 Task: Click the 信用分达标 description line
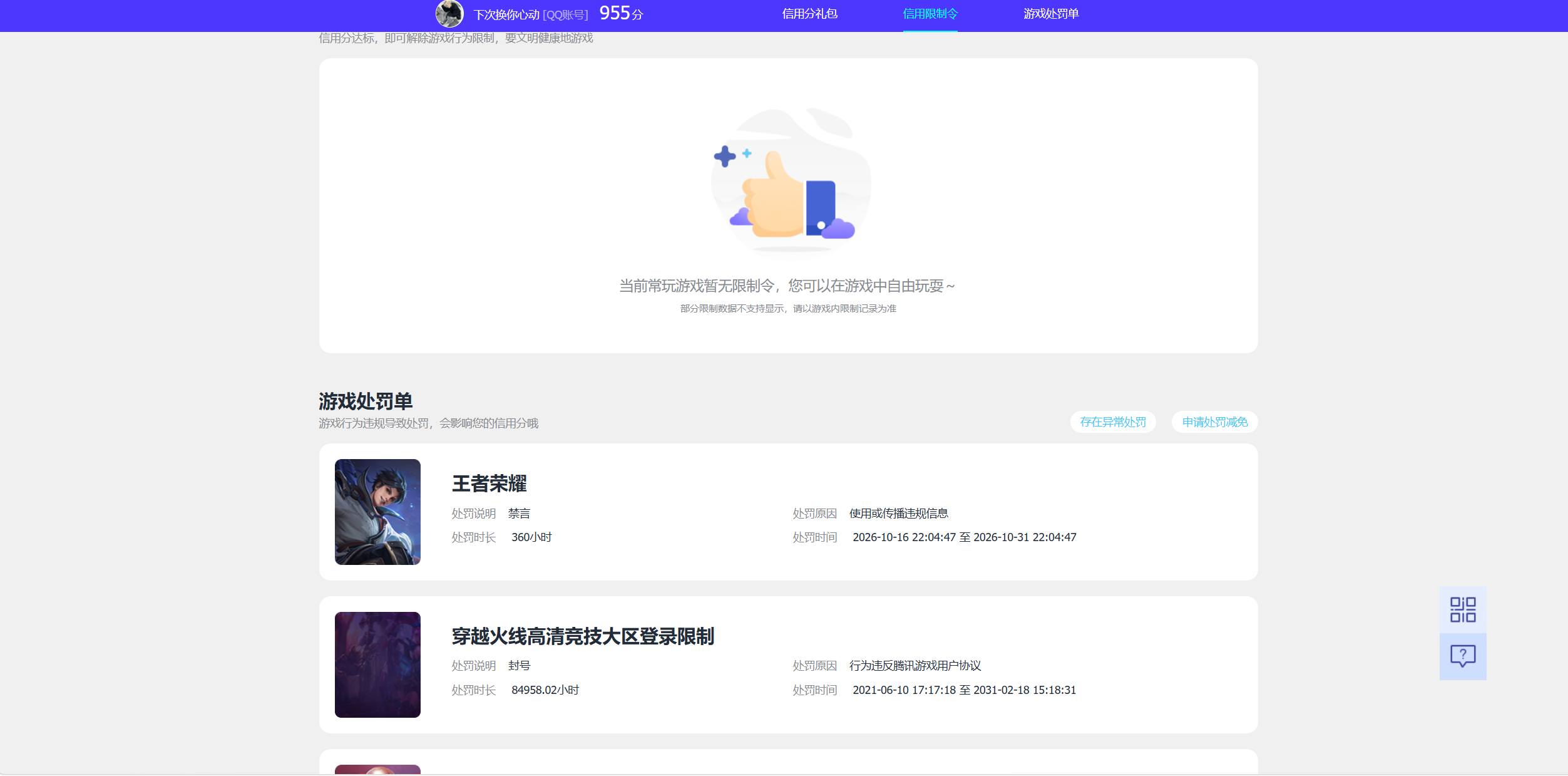coord(456,38)
